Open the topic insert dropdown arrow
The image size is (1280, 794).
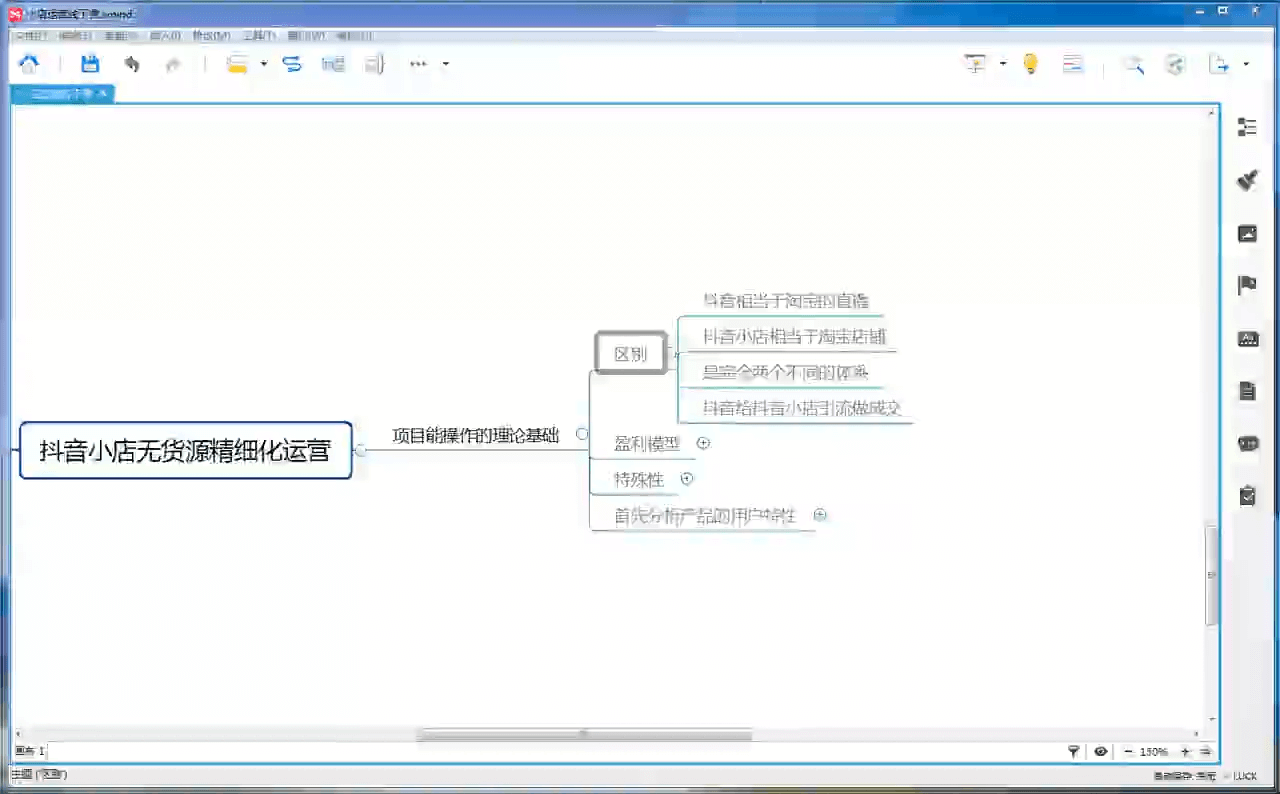(264, 64)
